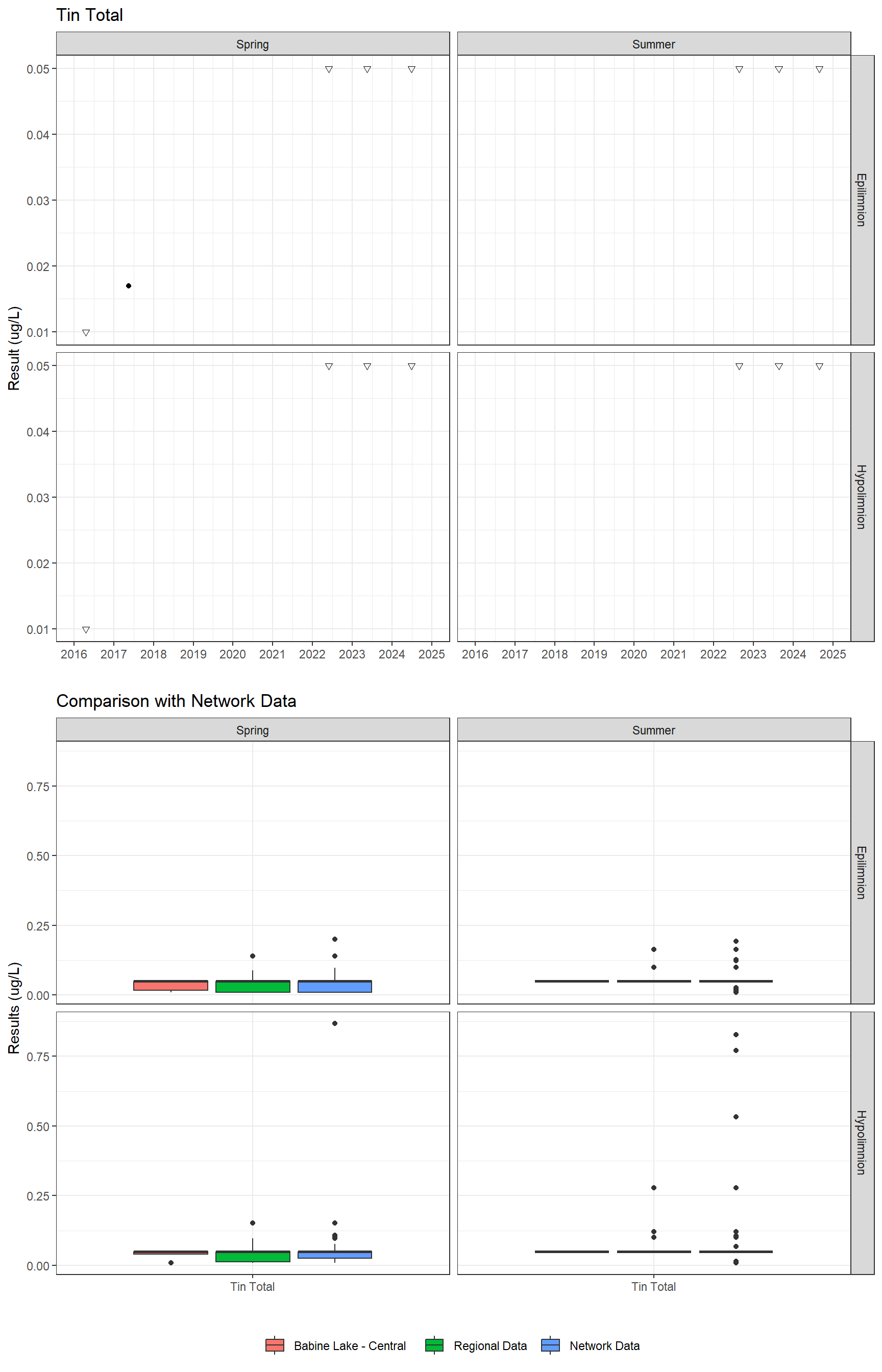Click the 2018 tick label under Spring time series
The height and width of the screenshot is (1372, 882).
point(154,654)
